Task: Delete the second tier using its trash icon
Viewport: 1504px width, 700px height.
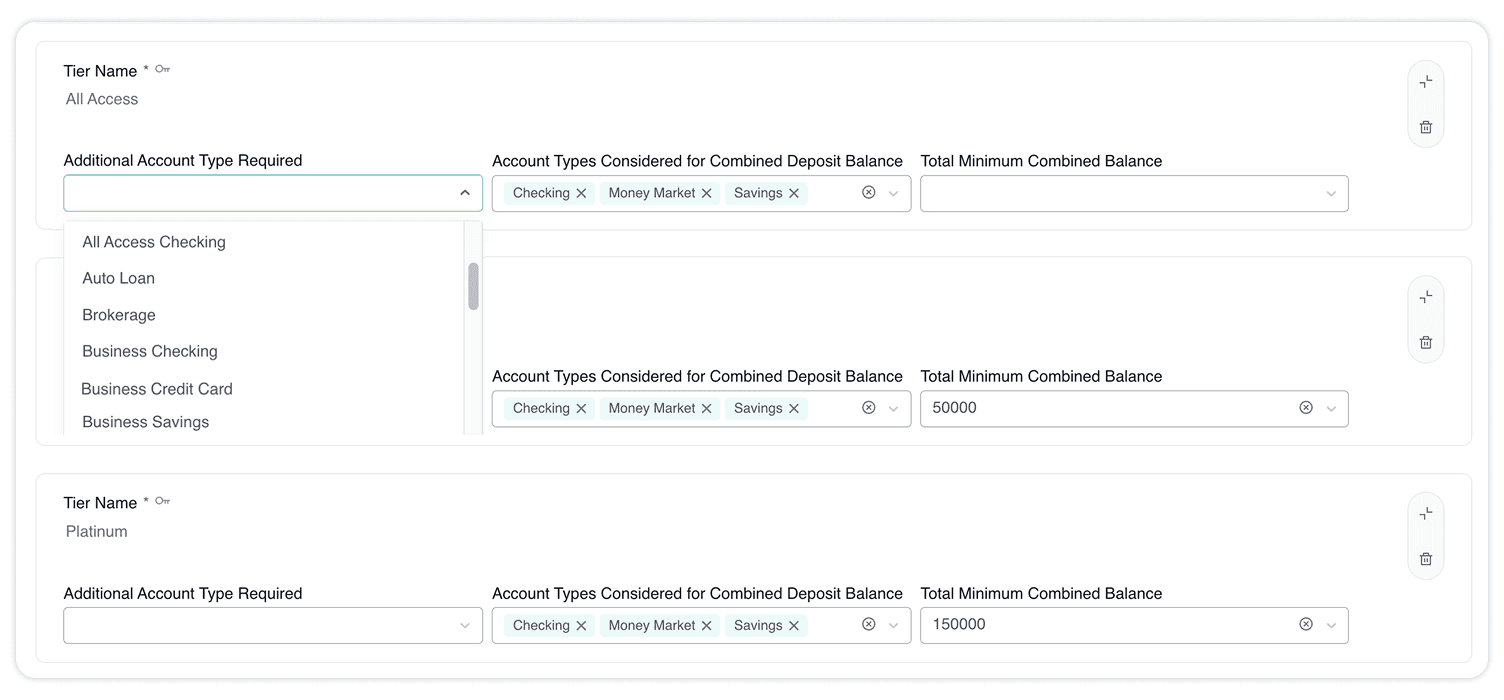Action: (x=1425, y=342)
